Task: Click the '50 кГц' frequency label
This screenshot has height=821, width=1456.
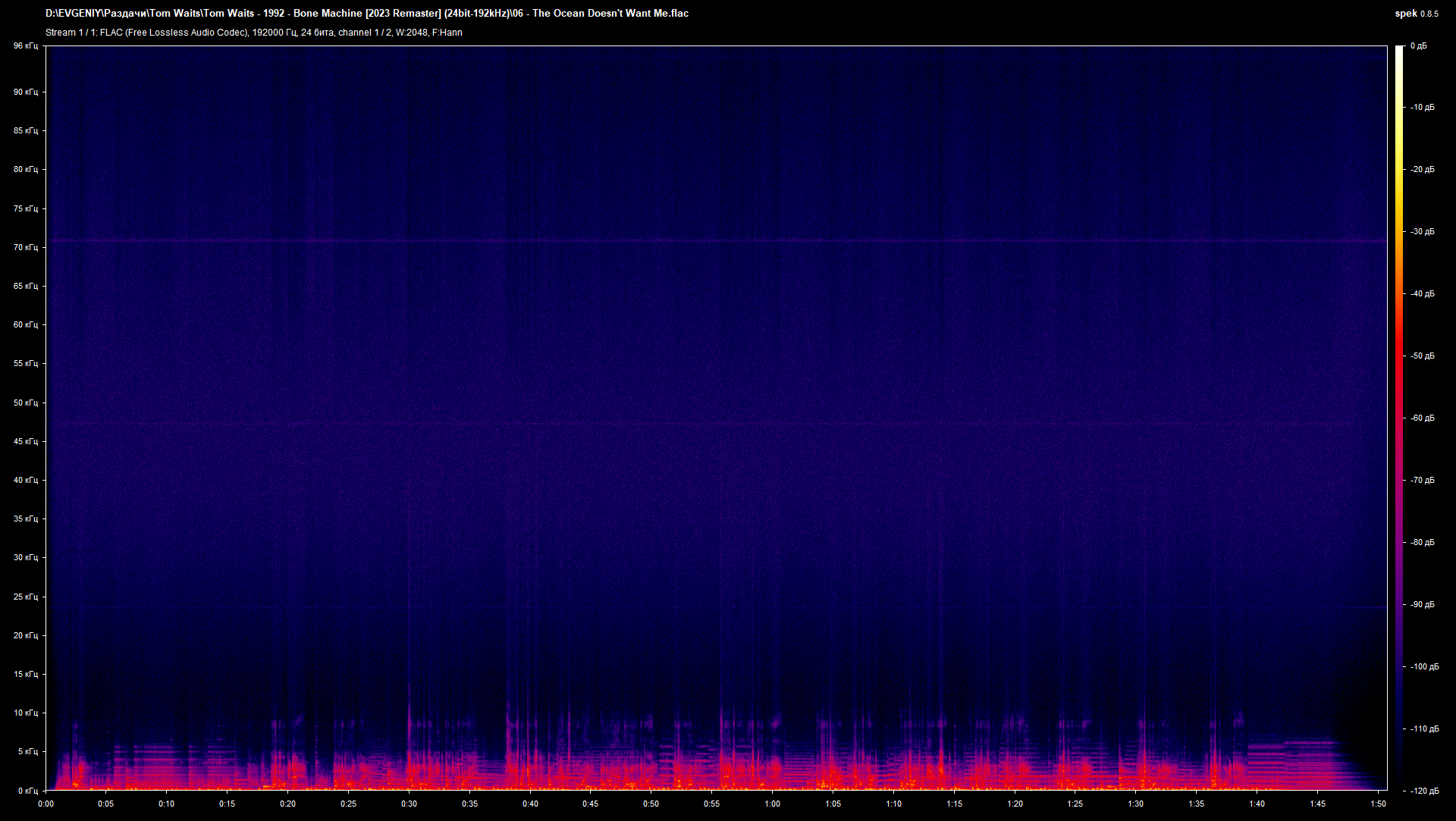Action: tap(26, 403)
